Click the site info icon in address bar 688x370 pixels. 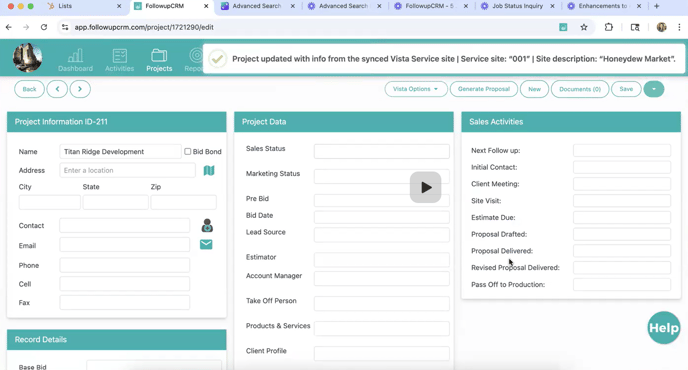click(x=65, y=27)
